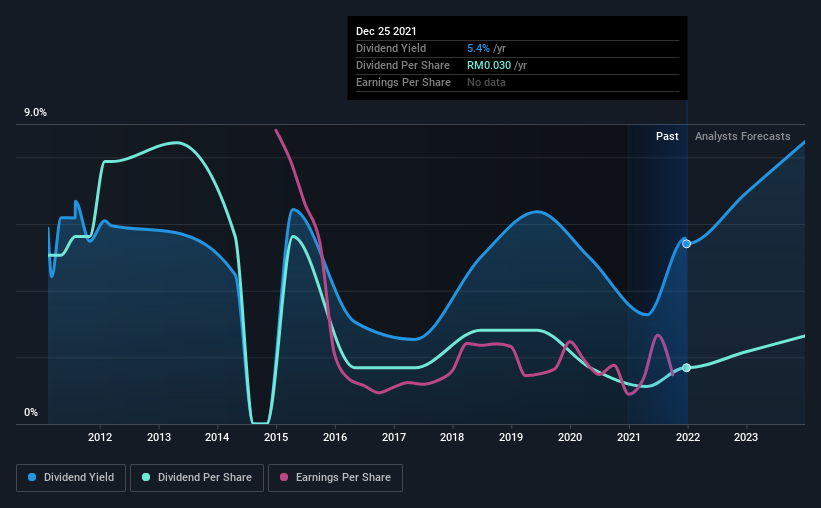Click the 'RM0.030' dividend per share value
This screenshot has height=508, width=821.
tap(489, 65)
